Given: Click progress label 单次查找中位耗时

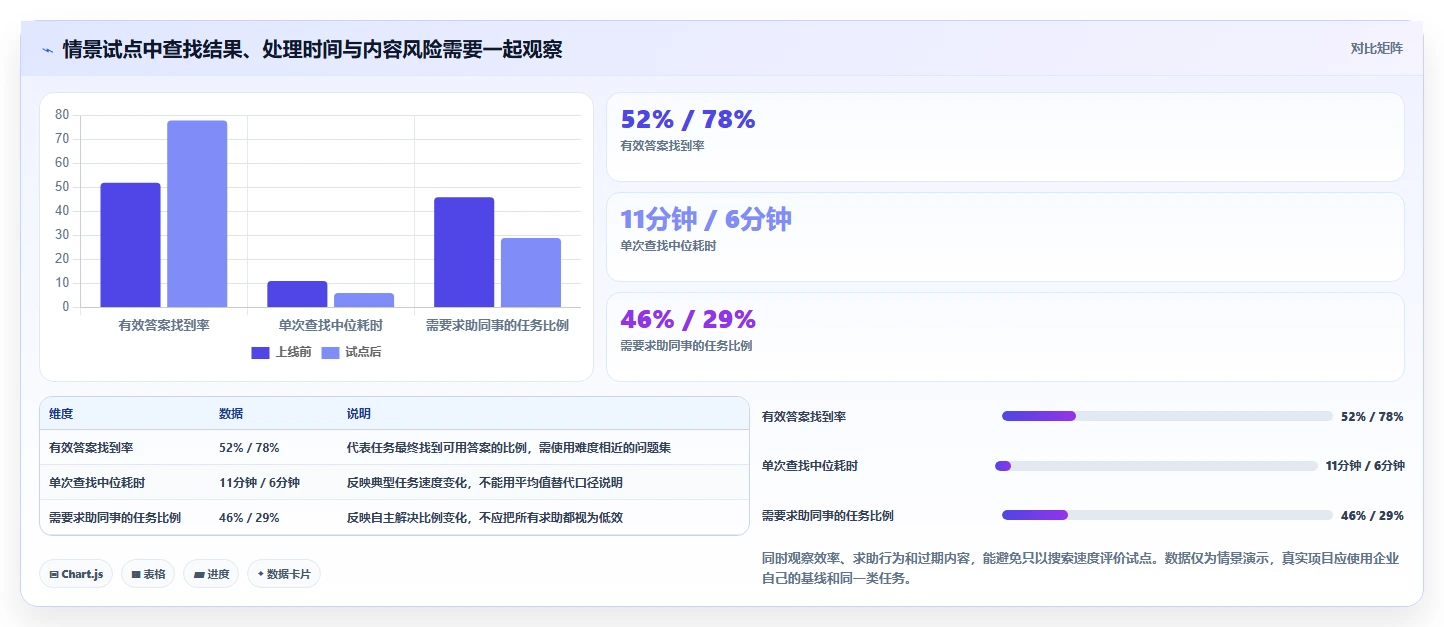Looking at the screenshot, I should point(810,466).
